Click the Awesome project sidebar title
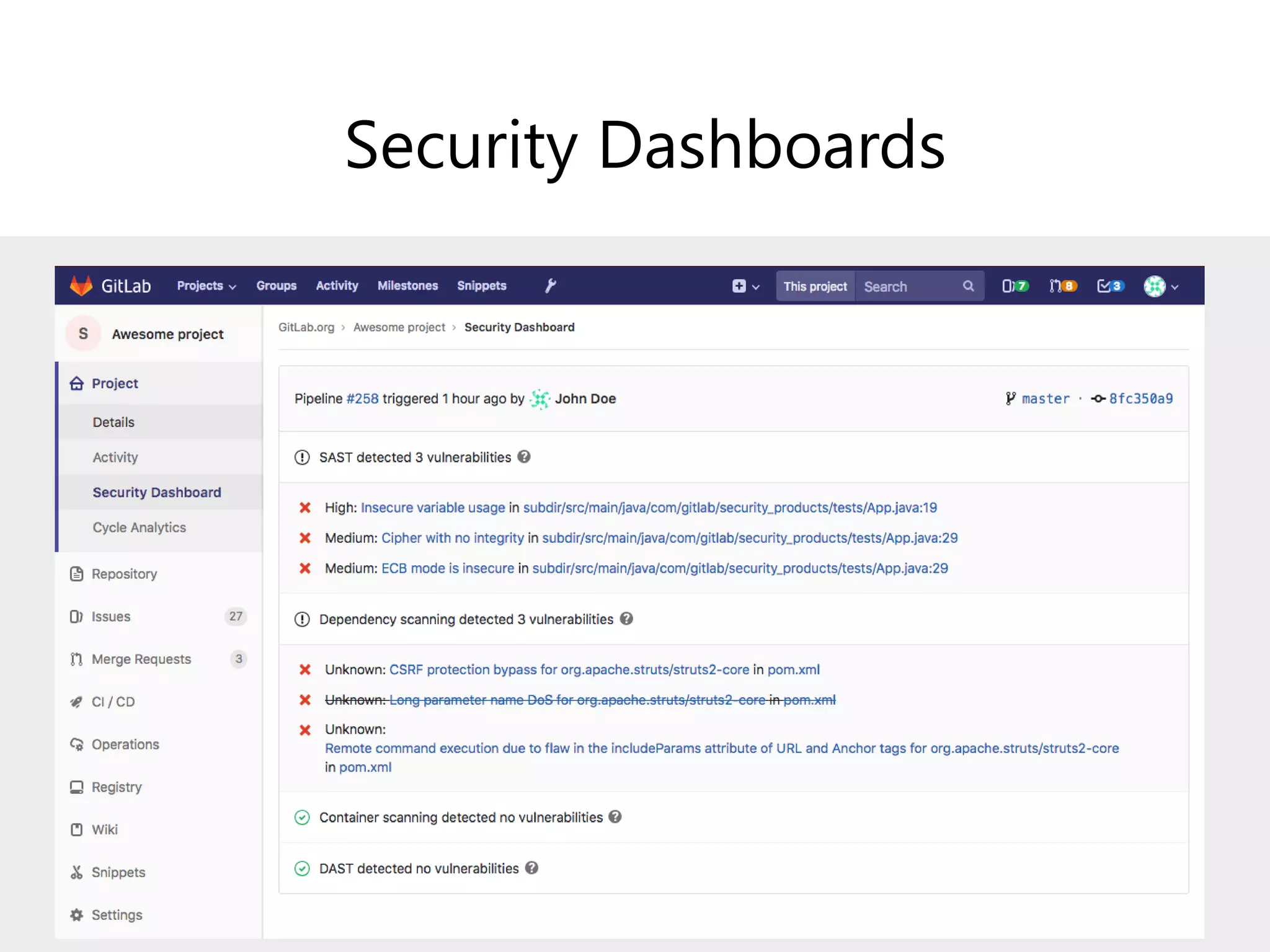Image resolution: width=1270 pixels, height=952 pixels. [167, 334]
